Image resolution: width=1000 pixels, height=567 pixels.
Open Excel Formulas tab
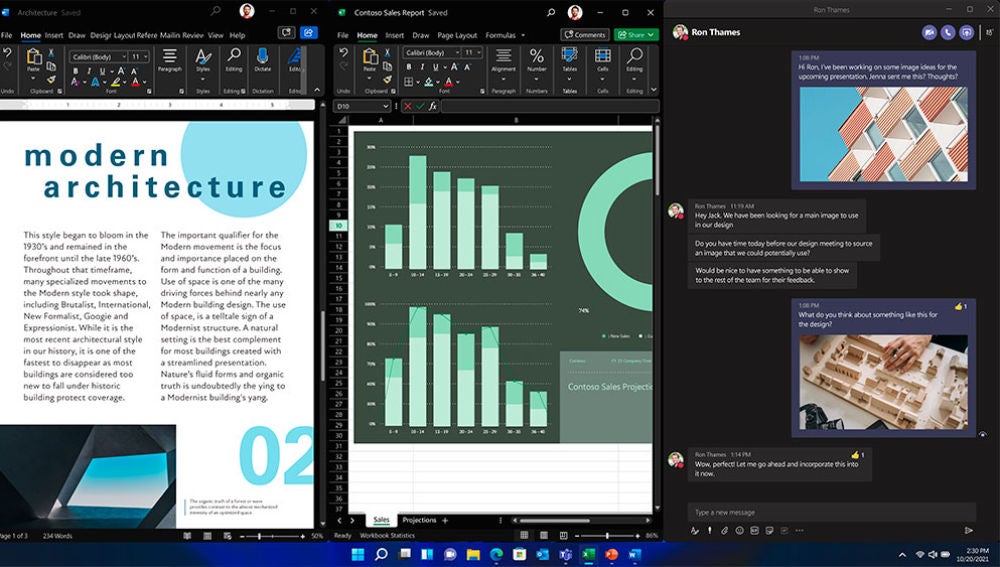[x=501, y=35]
